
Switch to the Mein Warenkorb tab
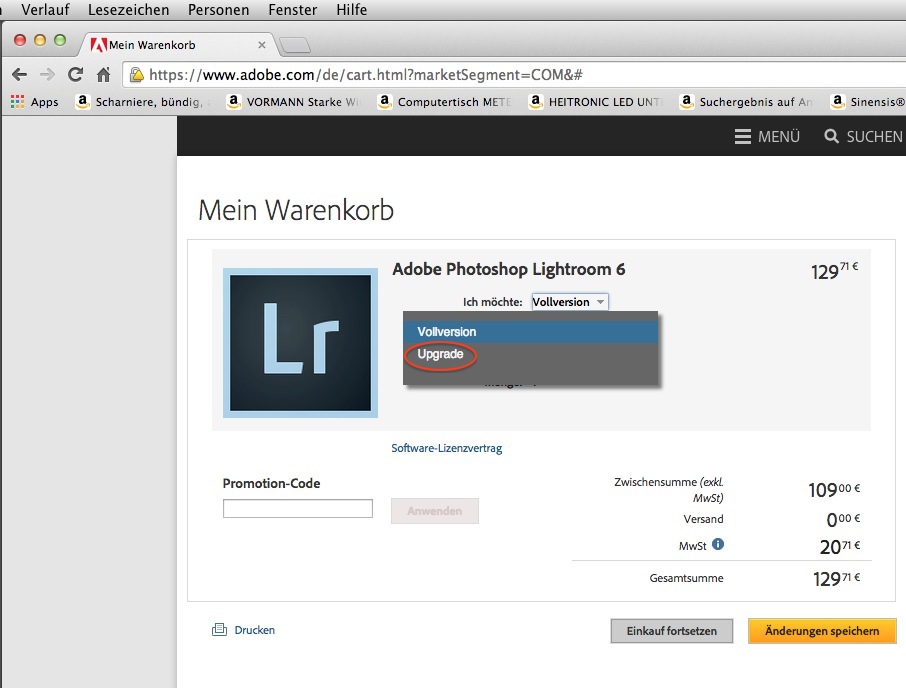176,45
